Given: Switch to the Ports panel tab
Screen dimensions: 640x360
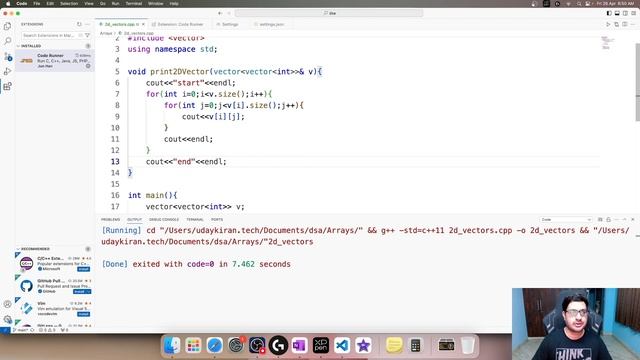Looking at the screenshot, I should 217,220.
